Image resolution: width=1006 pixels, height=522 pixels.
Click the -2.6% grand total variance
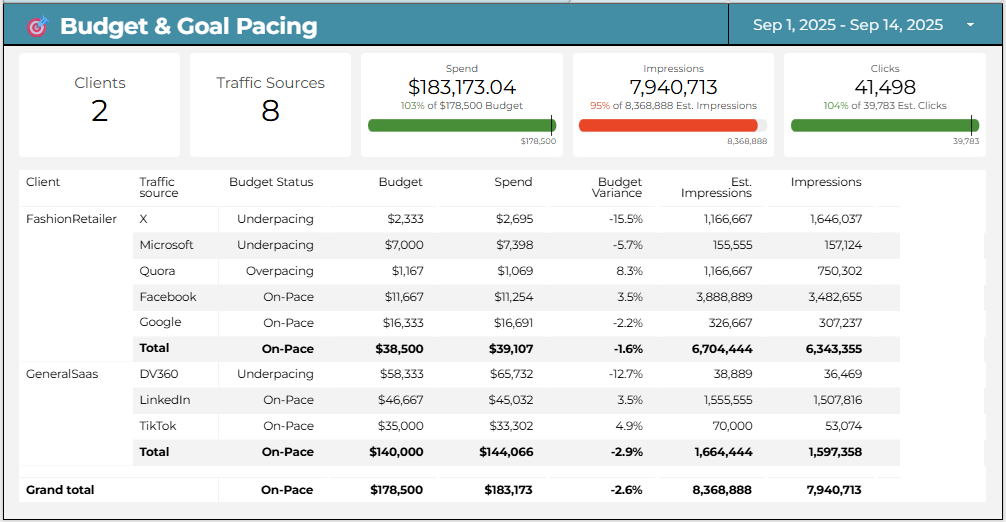(x=626, y=490)
